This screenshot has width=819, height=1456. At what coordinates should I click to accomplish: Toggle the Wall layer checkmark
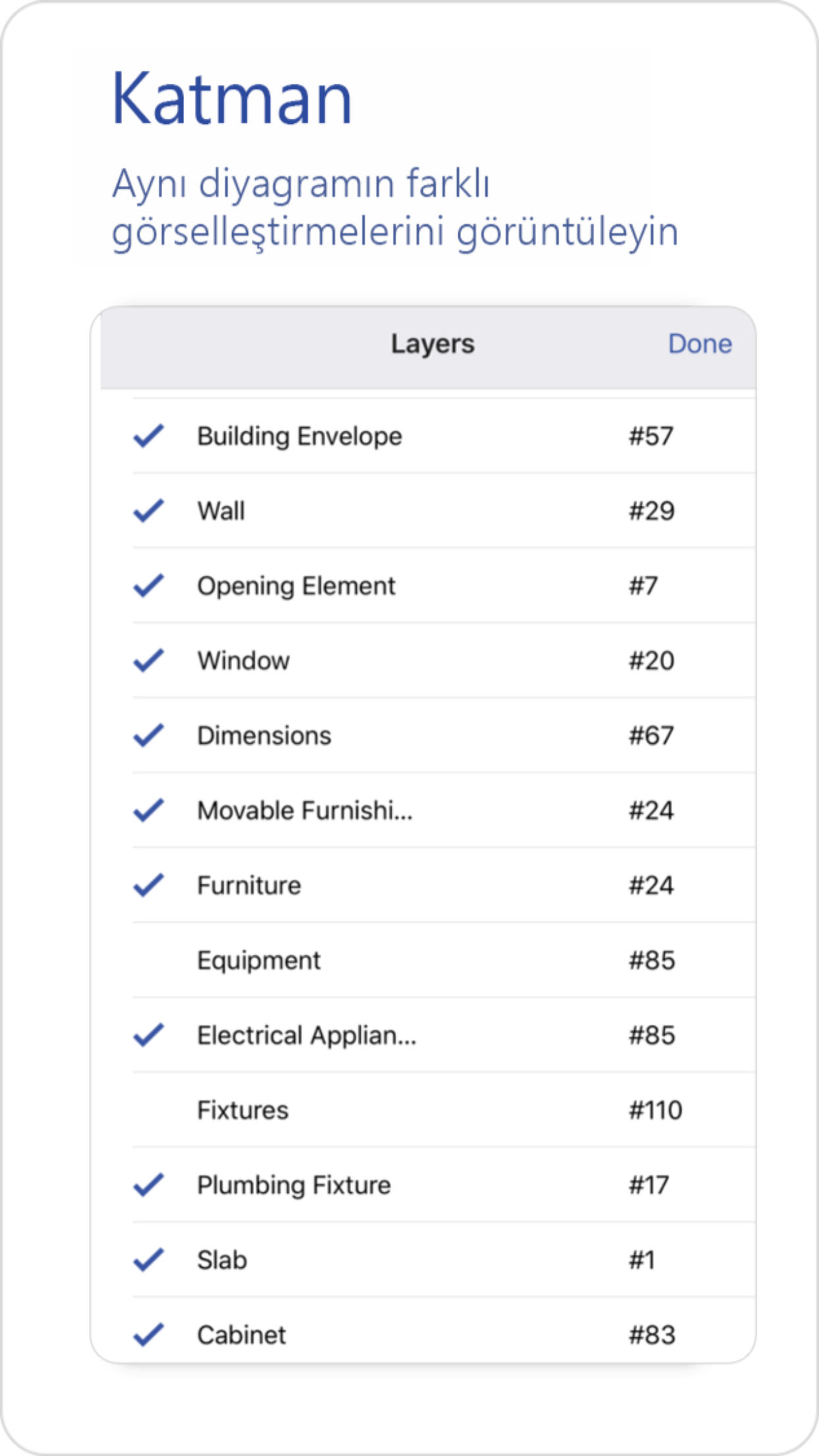click(150, 510)
